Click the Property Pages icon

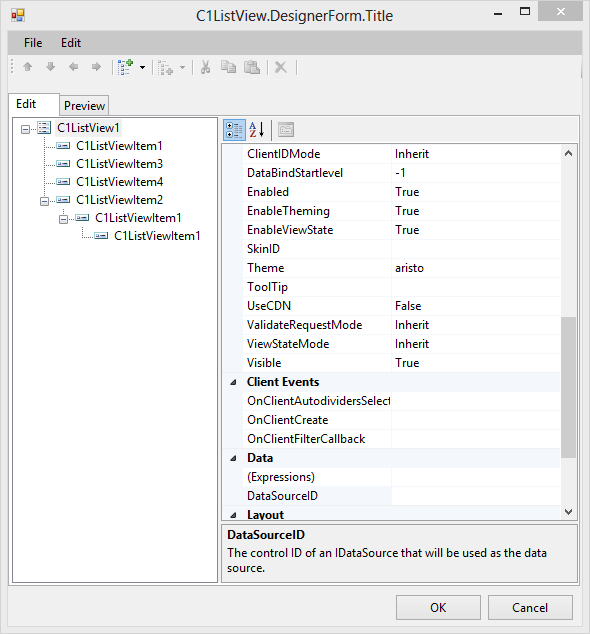(286, 130)
